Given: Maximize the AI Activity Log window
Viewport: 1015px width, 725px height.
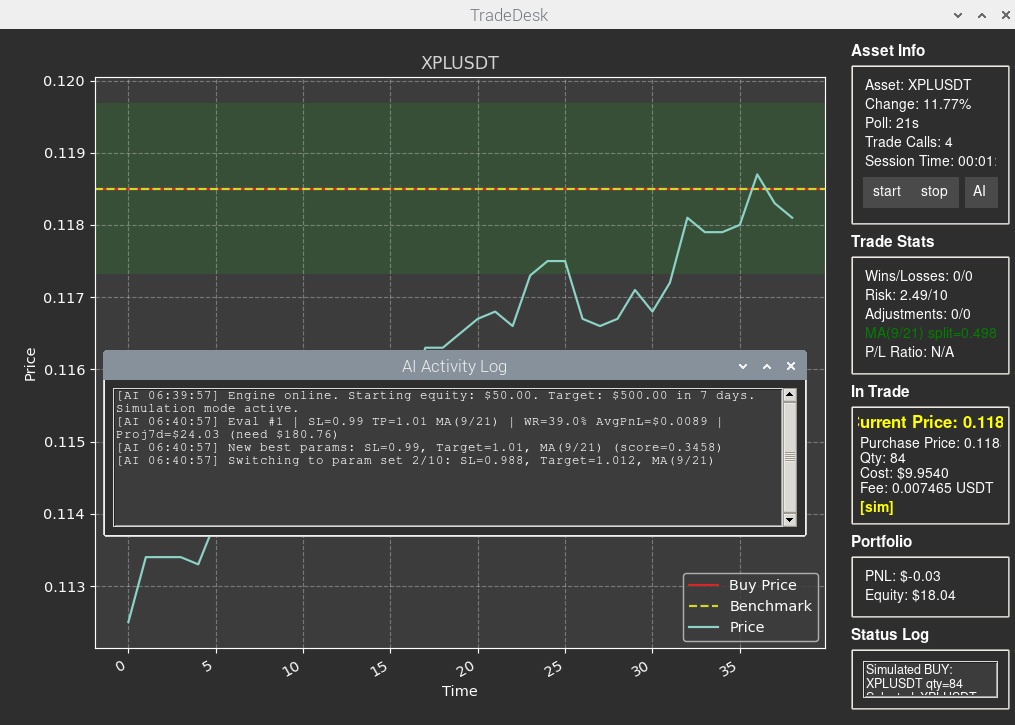Looking at the screenshot, I should pyautogui.click(x=767, y=366).
